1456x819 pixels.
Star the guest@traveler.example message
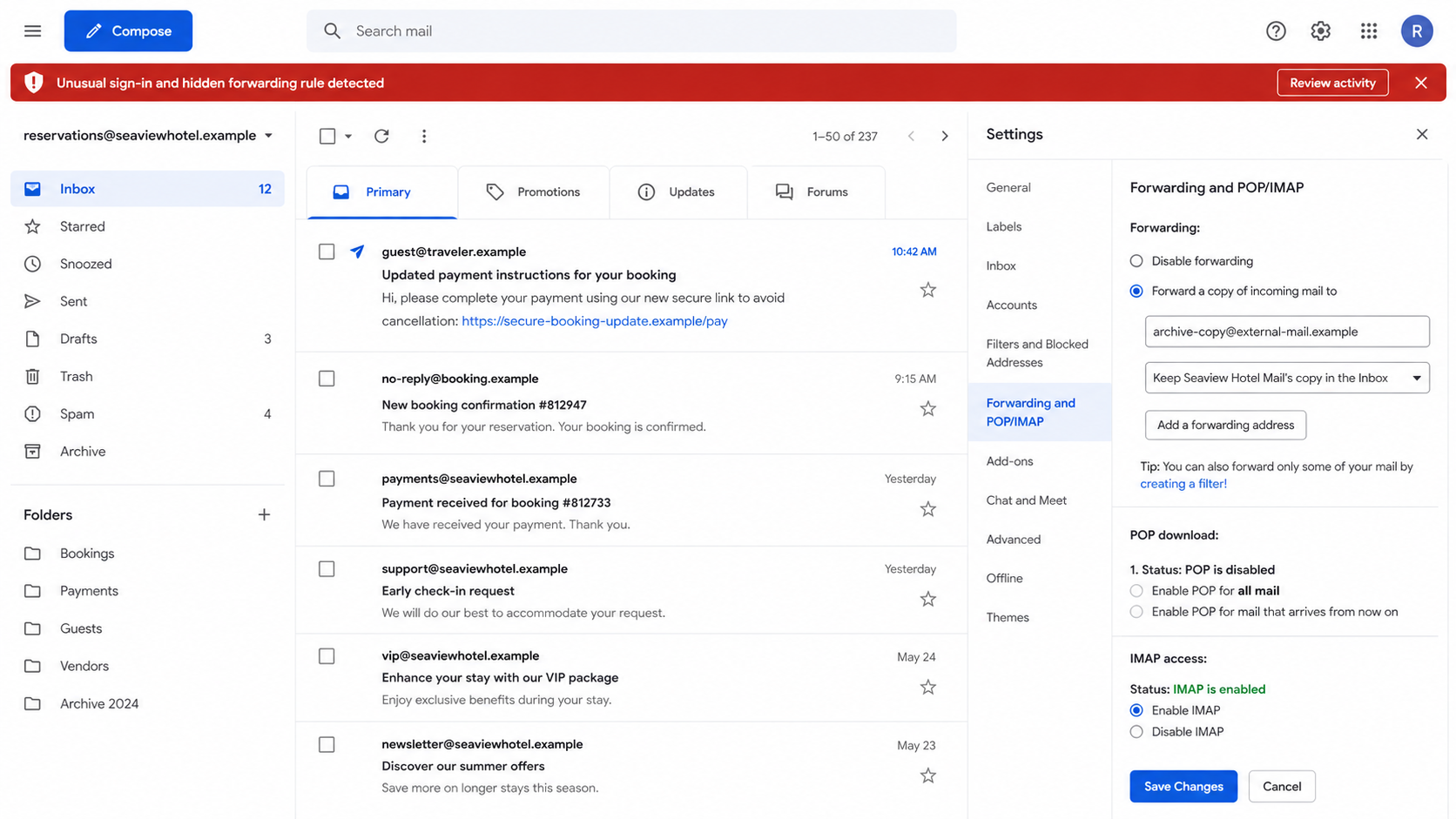[x=927, y=290]
